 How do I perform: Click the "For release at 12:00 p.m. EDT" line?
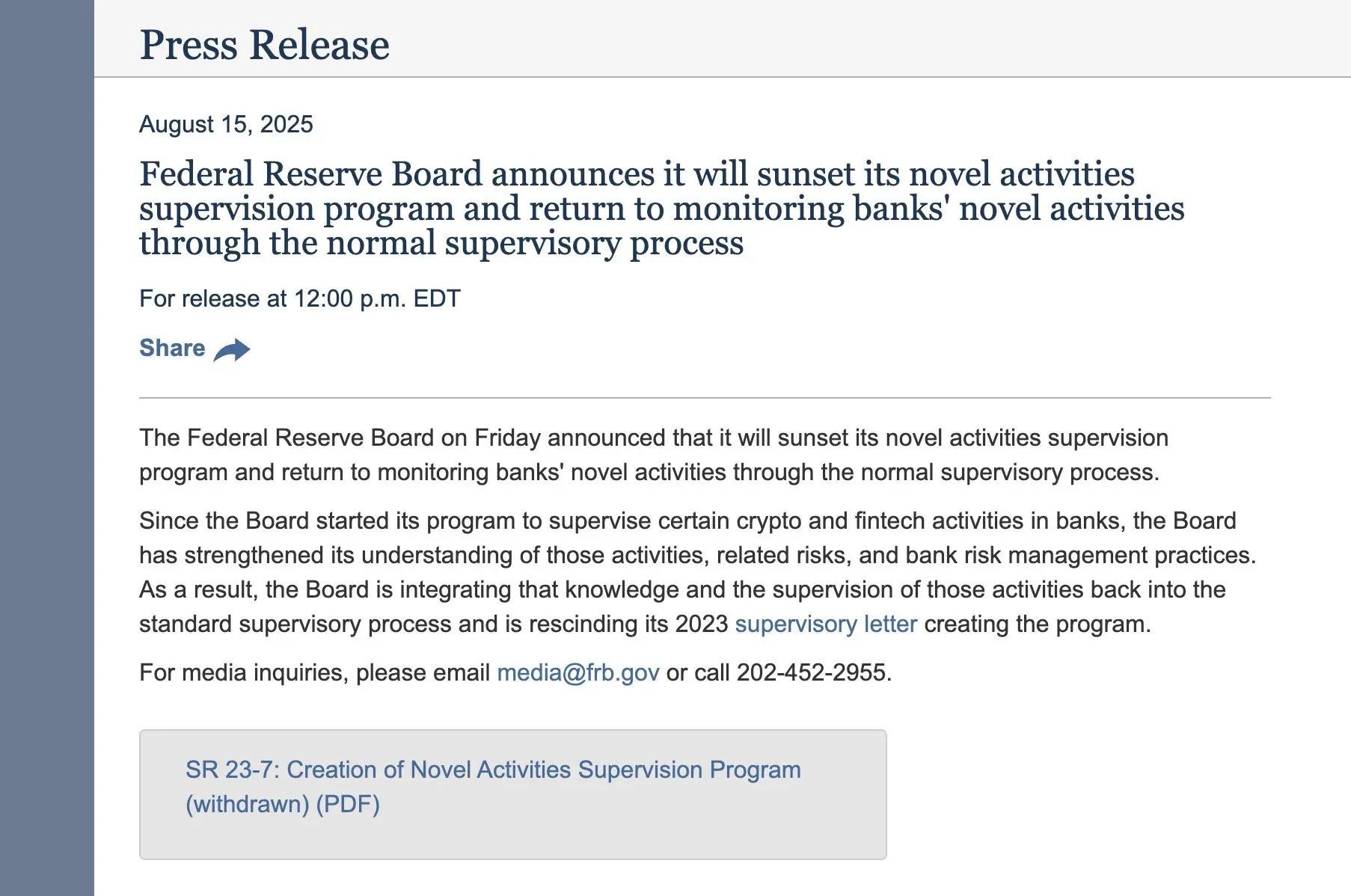tap(300, 298)
